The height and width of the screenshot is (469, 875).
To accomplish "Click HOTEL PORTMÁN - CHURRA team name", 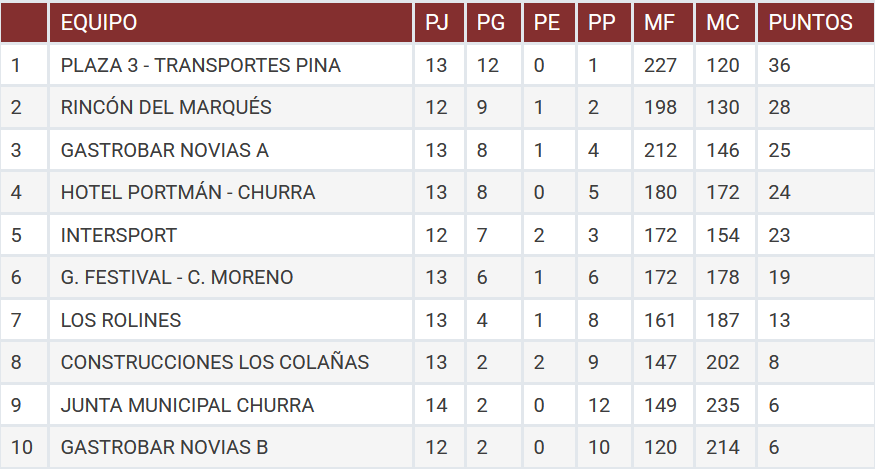I will (188, 192).
